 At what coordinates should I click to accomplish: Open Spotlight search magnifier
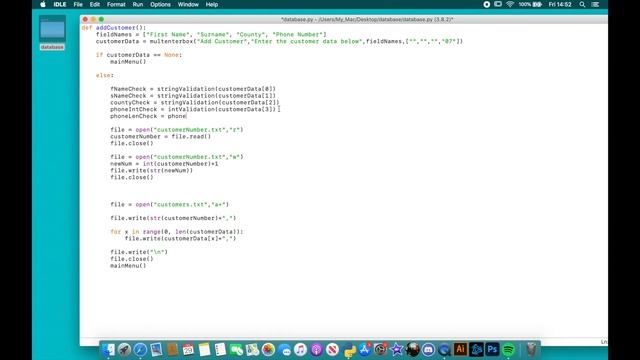(x=582, y=4)
